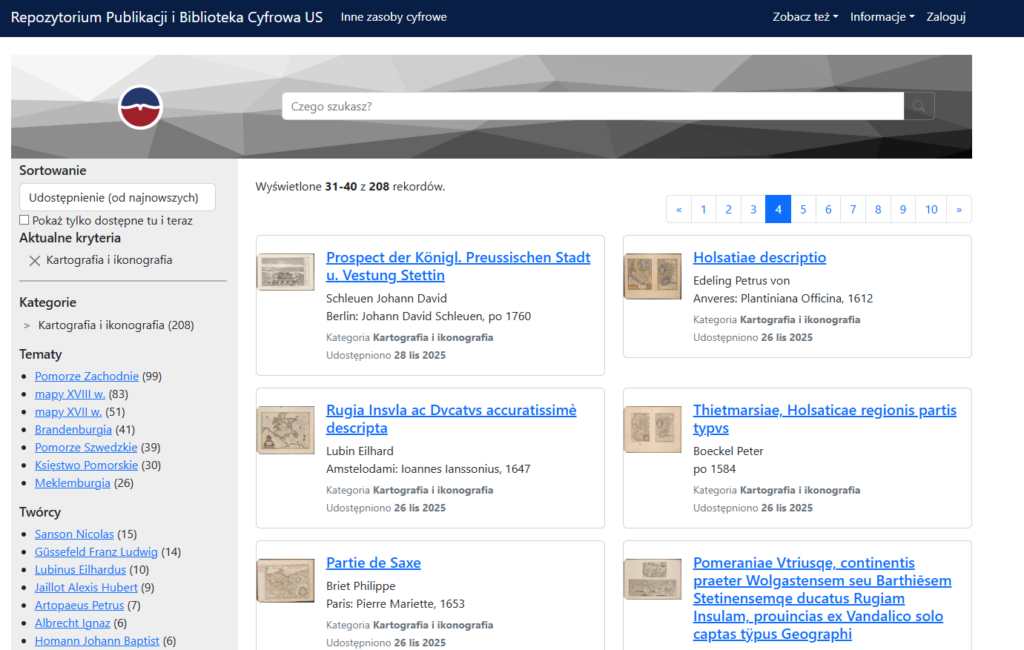Image resolution: width=1024 pixels, height=650 pixels.
Task: Click the Holsatiae descriptio map thumbnail
Action: (653, 276)
